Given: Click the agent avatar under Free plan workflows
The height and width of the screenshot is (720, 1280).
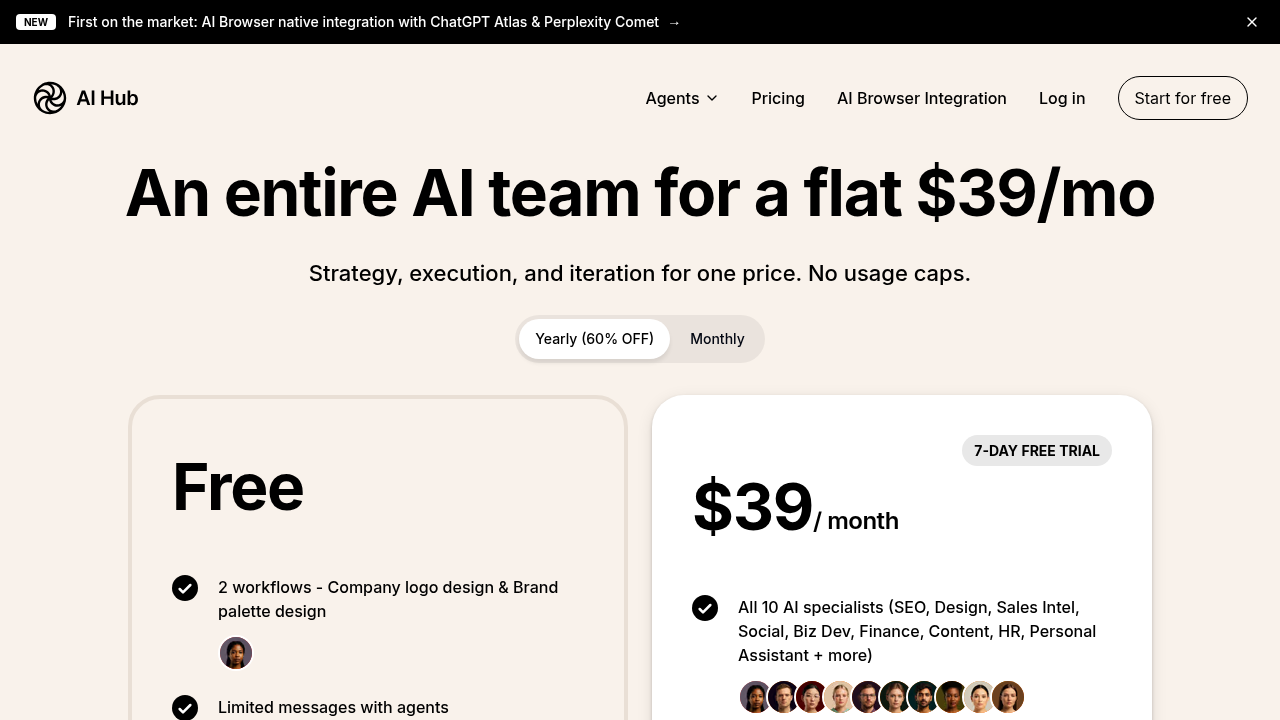Looking at the screenshot, I should pos(236,654).
